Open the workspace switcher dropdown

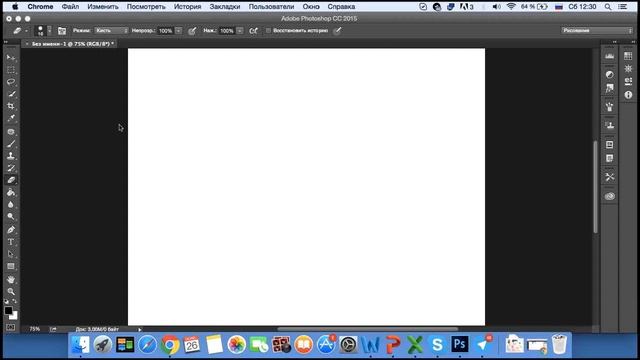pos(597,31)
